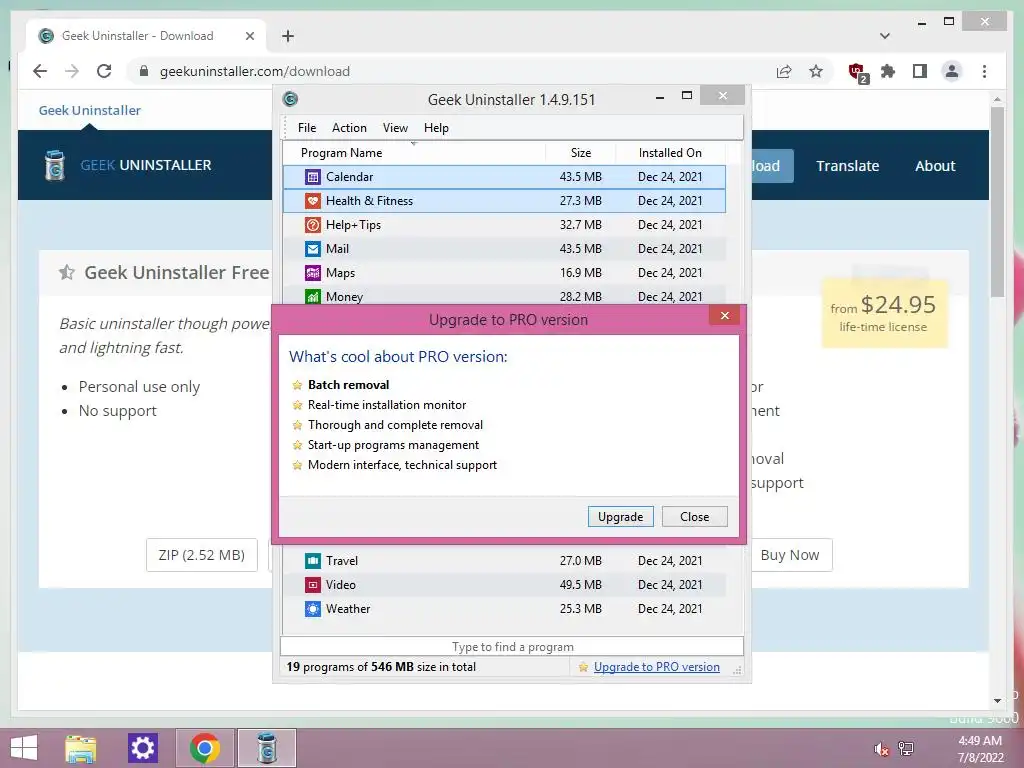Open the uBlock shield extension icon
The image size is (1024, 768).
coord(857,72)
